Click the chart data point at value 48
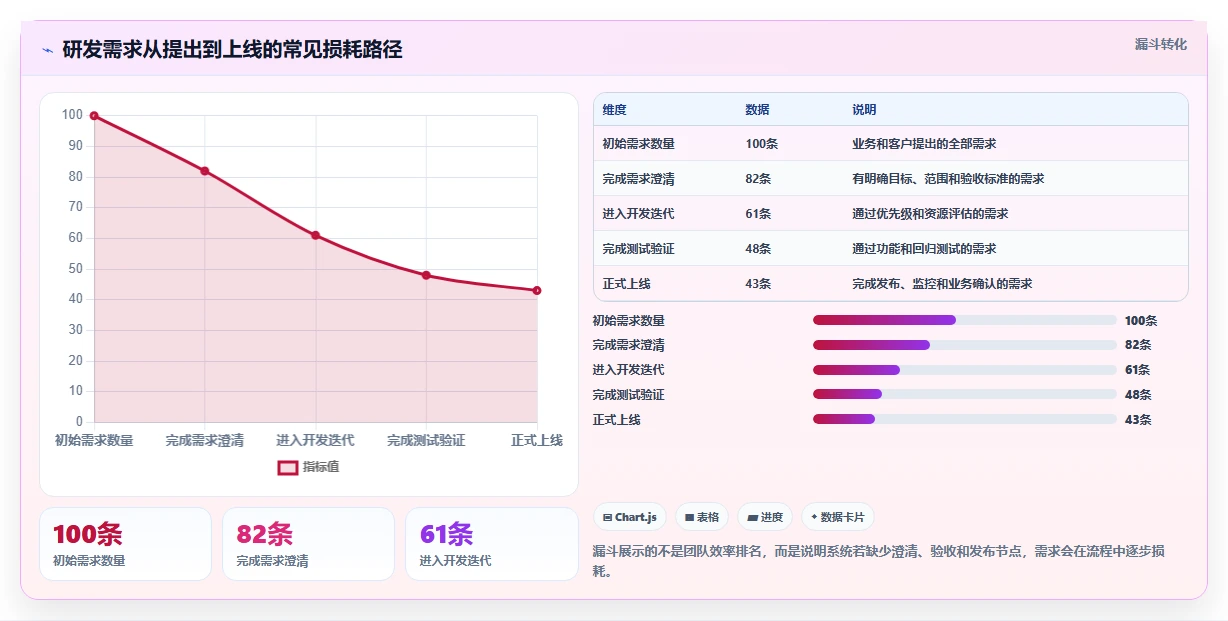Screen dimensions: 1228x621 (x=426, y=275)
